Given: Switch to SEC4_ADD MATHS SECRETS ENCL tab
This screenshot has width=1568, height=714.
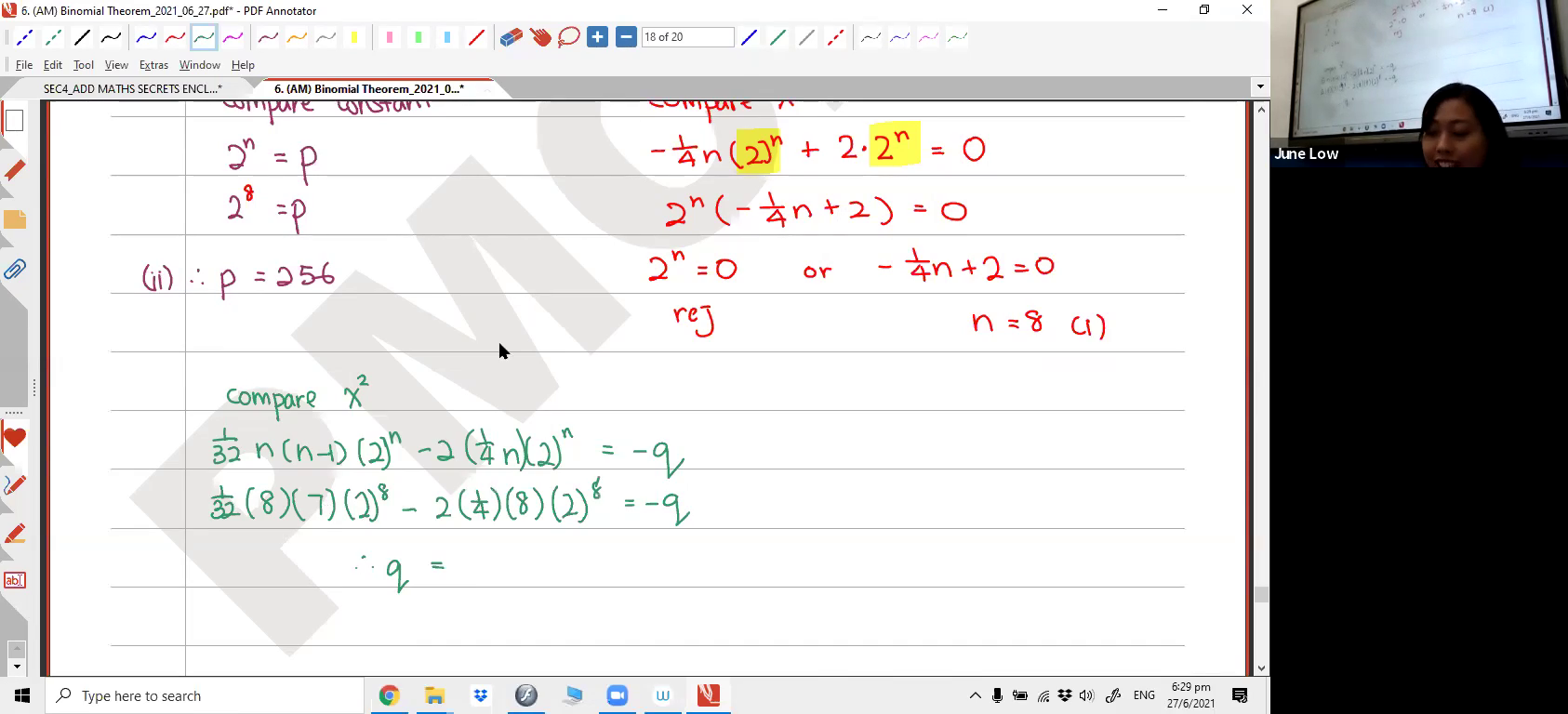Looking at the screenshot, I should (x=132, y=89).
